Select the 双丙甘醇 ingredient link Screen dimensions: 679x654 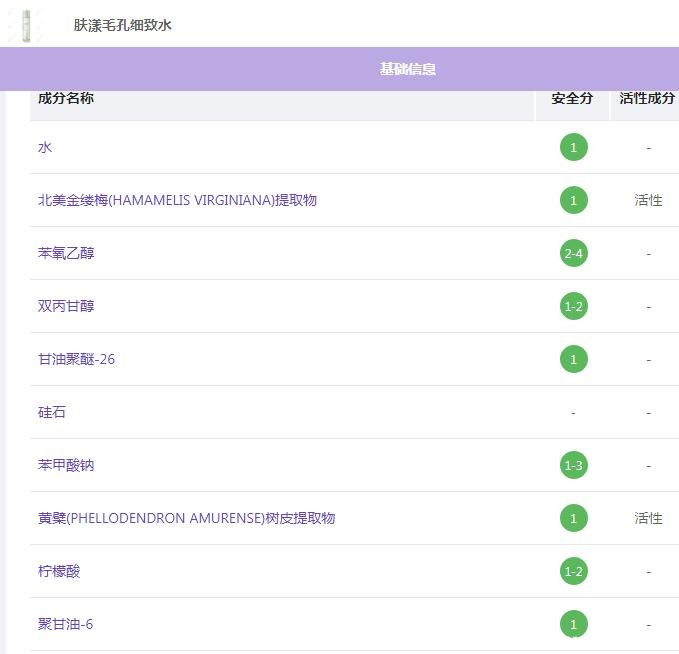click(x=66, y=306)
